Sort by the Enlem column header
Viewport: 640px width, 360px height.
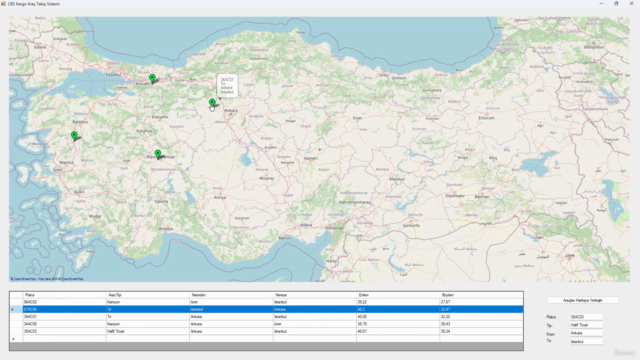[x=398, y=295]
